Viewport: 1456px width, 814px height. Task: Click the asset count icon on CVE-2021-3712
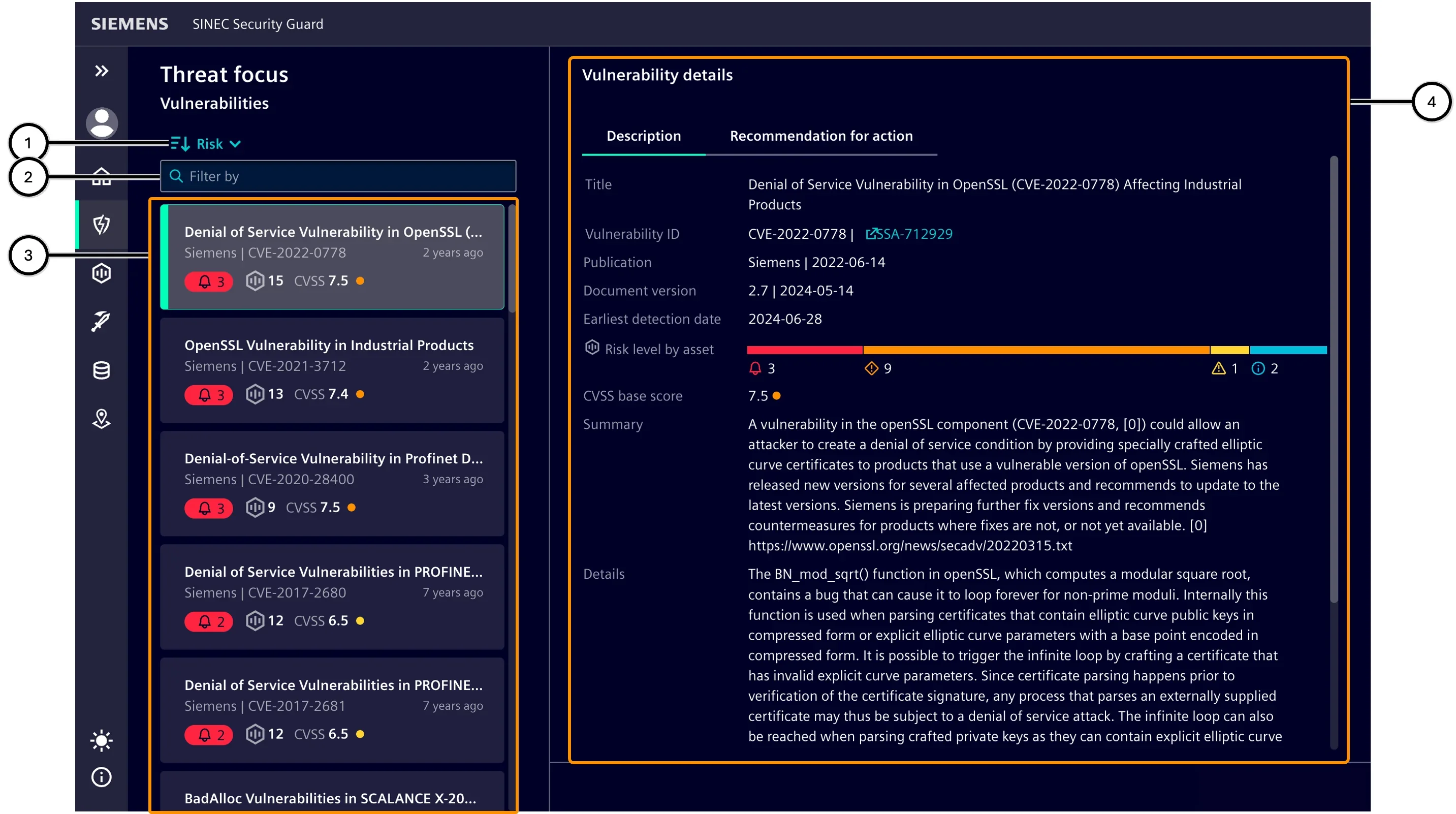coord(255,394)
